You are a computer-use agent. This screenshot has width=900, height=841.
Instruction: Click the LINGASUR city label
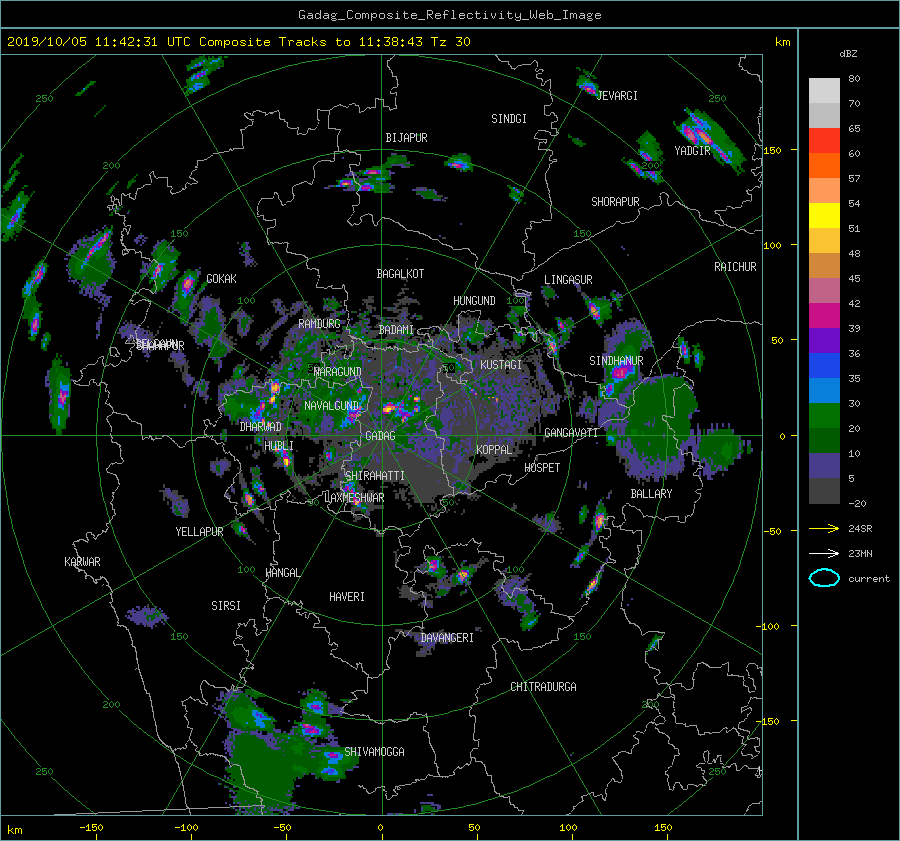click(x=568, y=280)
